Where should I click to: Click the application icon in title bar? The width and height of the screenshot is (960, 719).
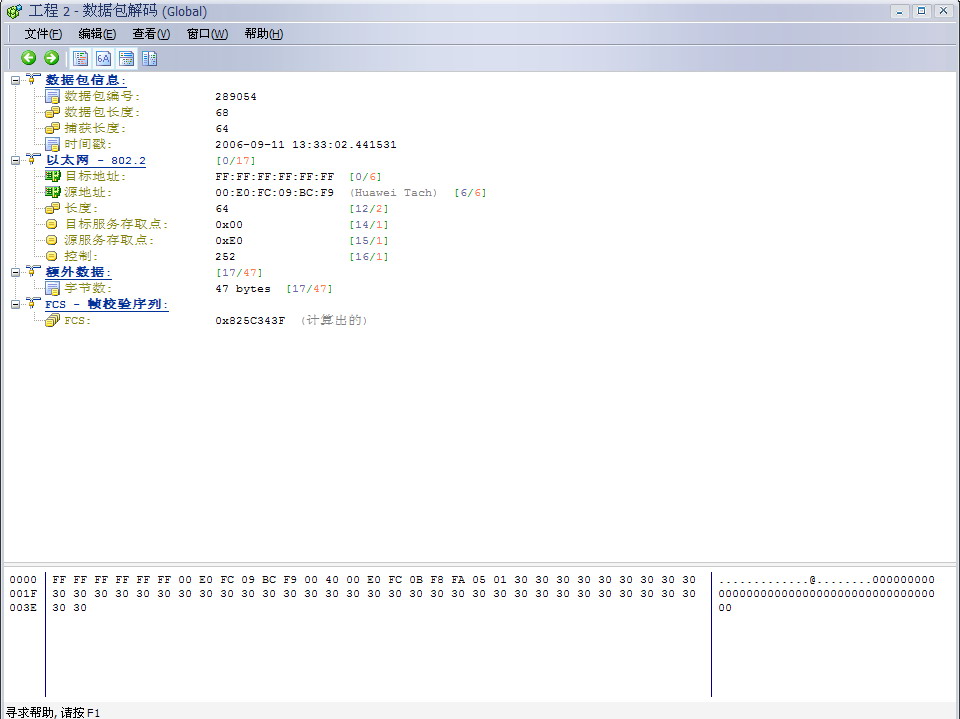click(13, 11)
